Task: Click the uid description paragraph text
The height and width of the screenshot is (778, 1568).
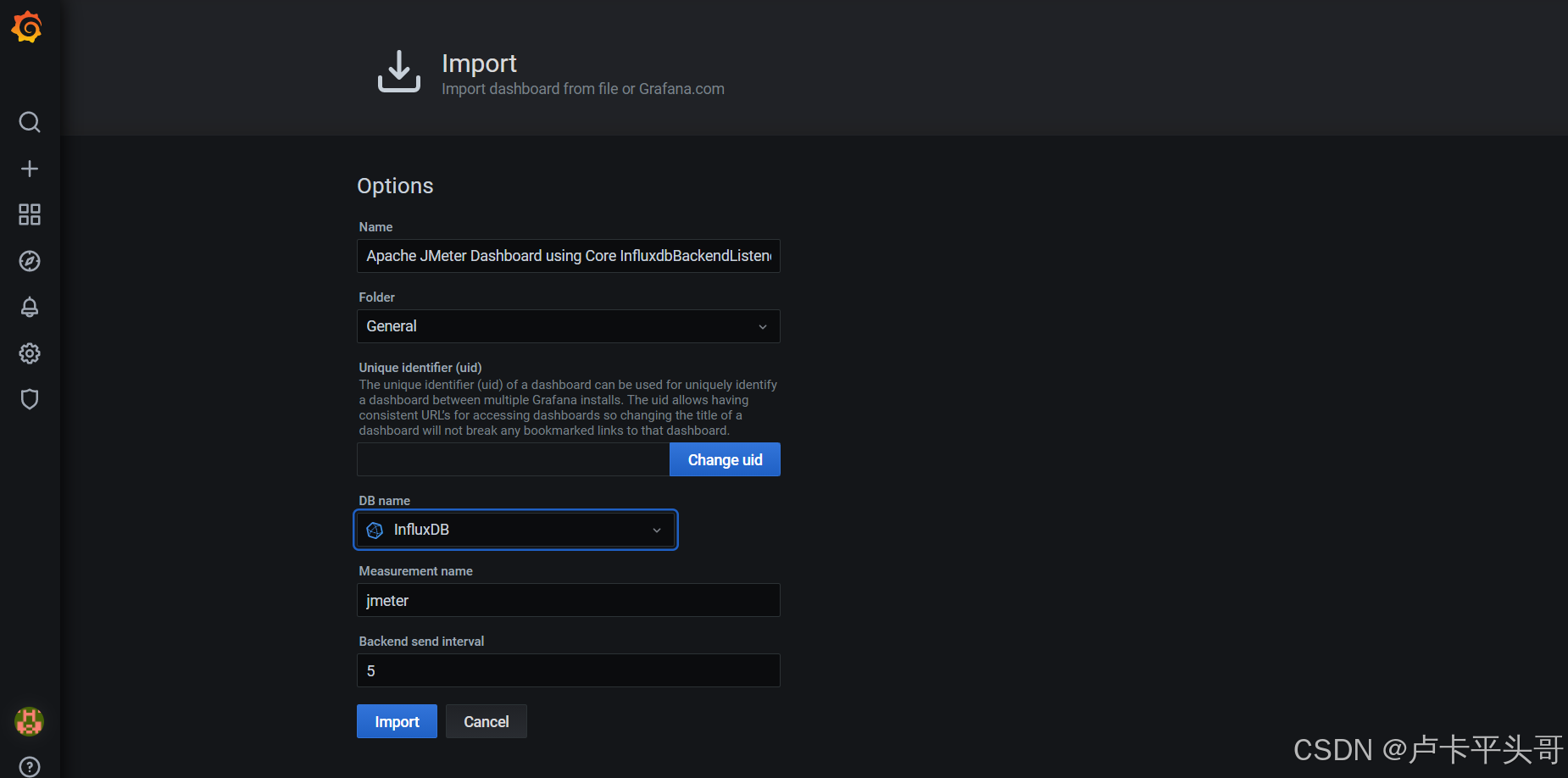Action: coord(568,408)
